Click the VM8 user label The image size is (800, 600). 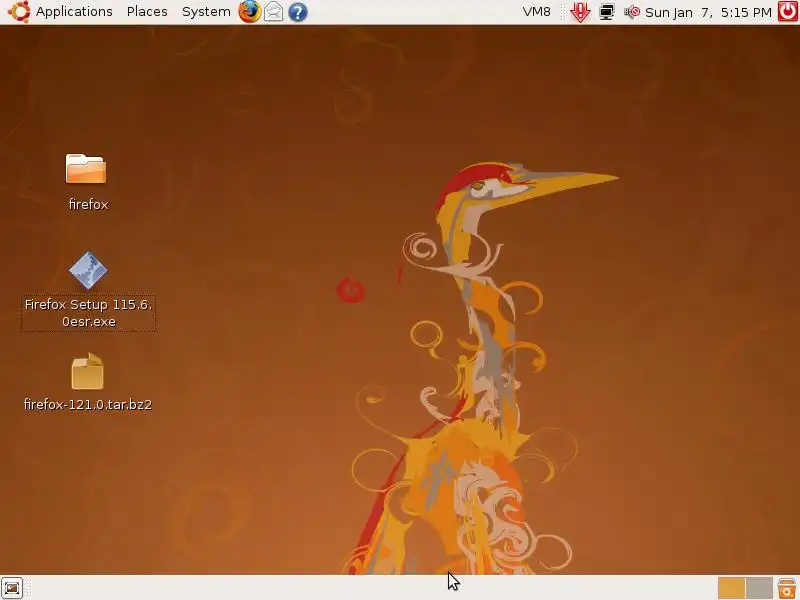(x=536, y=11)
